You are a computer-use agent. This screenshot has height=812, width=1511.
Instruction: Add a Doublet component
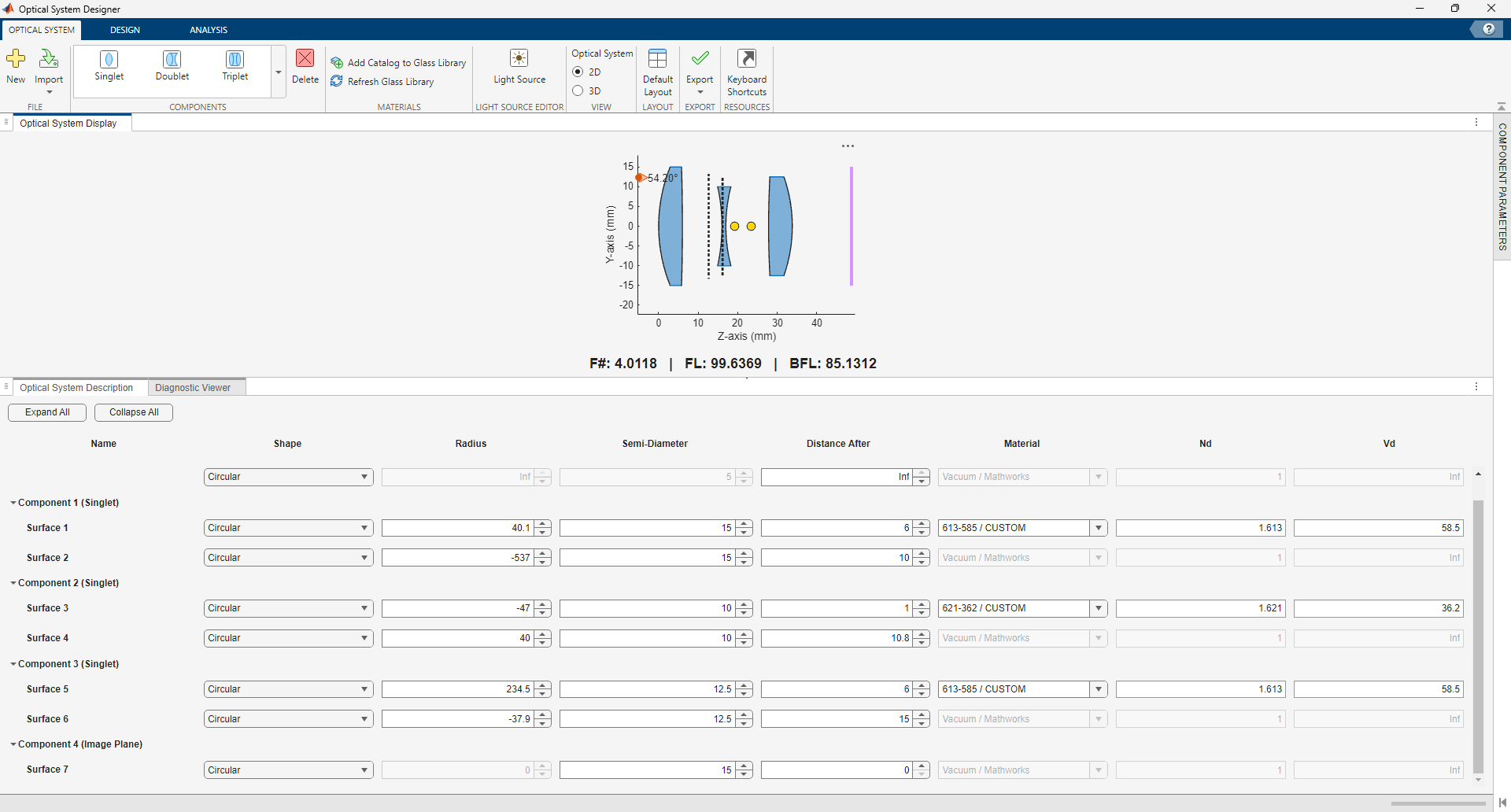tap(172, 67)
